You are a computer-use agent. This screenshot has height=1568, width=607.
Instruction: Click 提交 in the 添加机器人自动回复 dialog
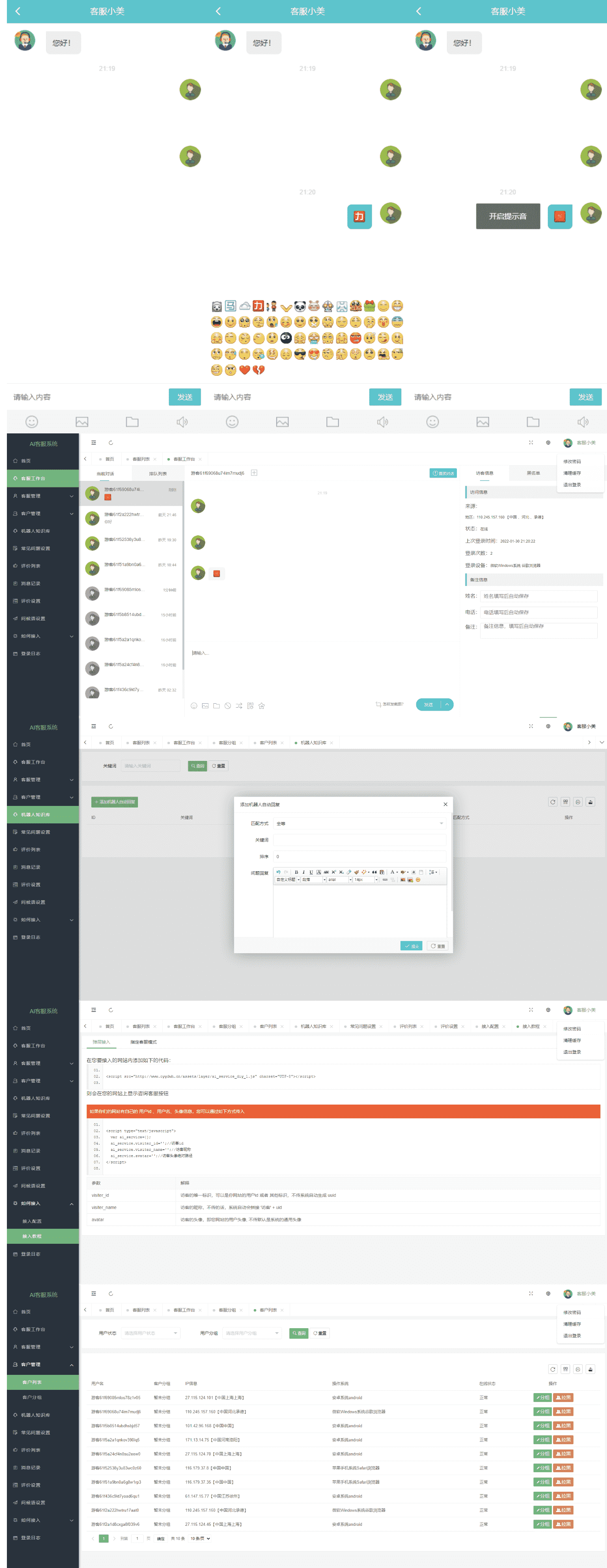click(x=411, y=946)
